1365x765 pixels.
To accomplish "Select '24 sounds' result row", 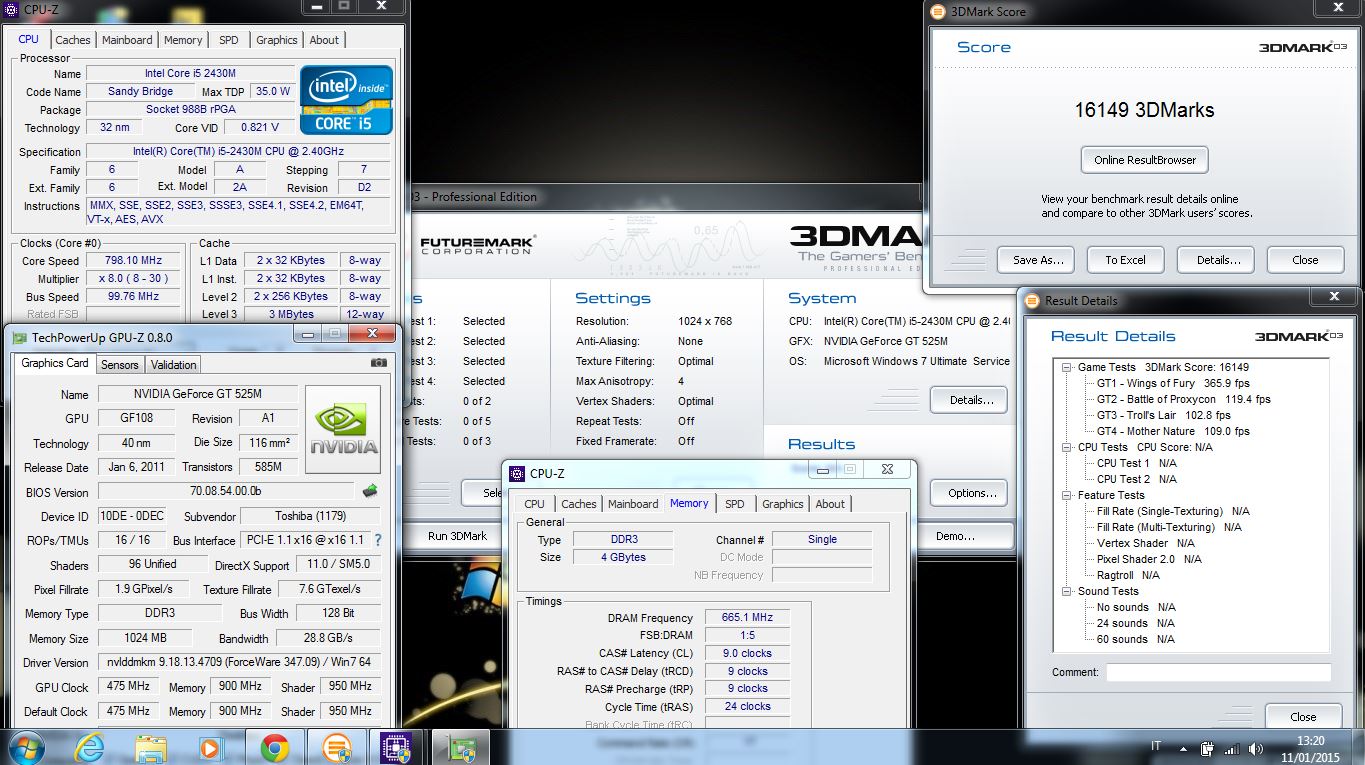I will tap(1136, 623).
